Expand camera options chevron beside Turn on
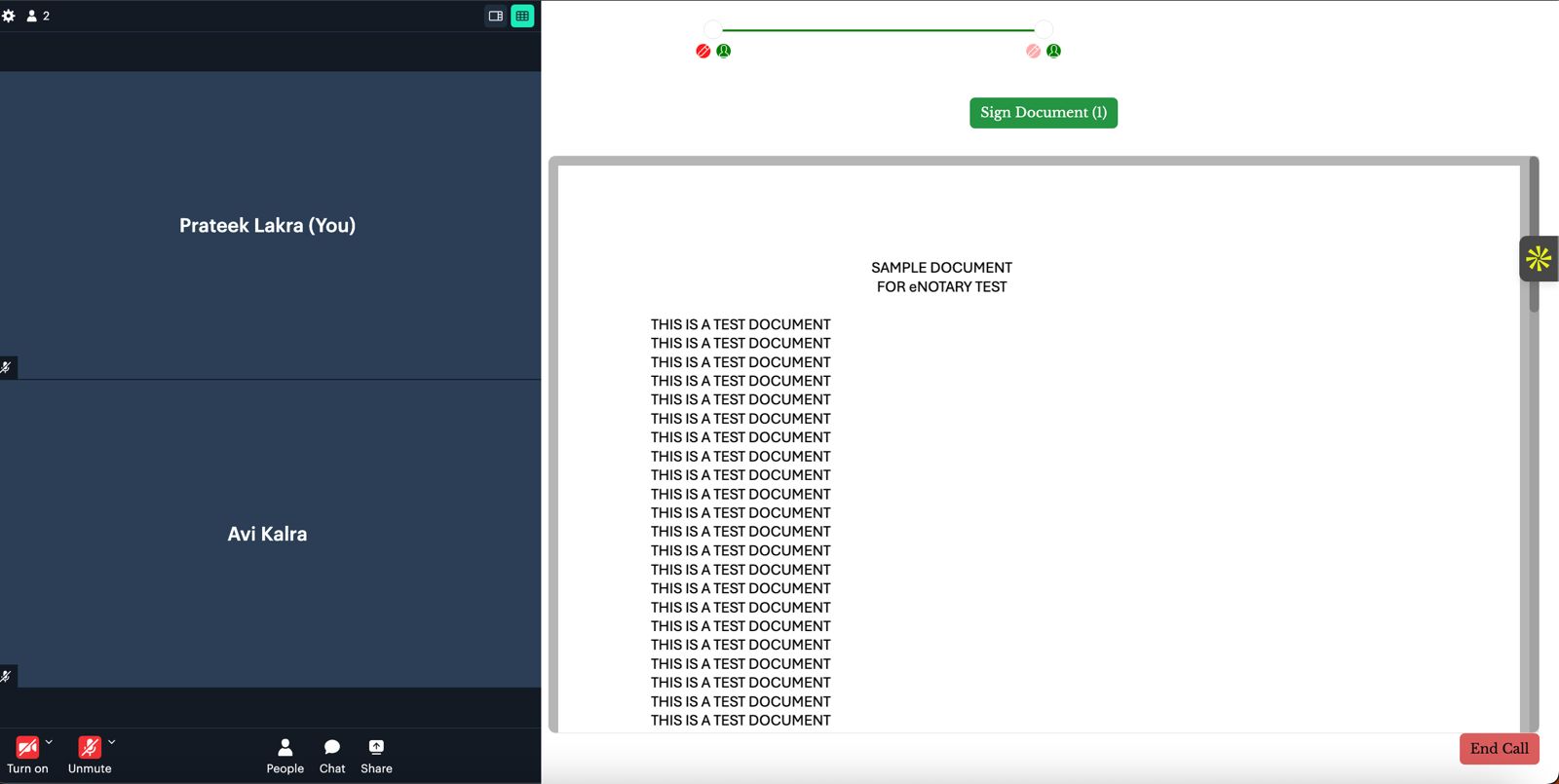 tap(49, 742)
